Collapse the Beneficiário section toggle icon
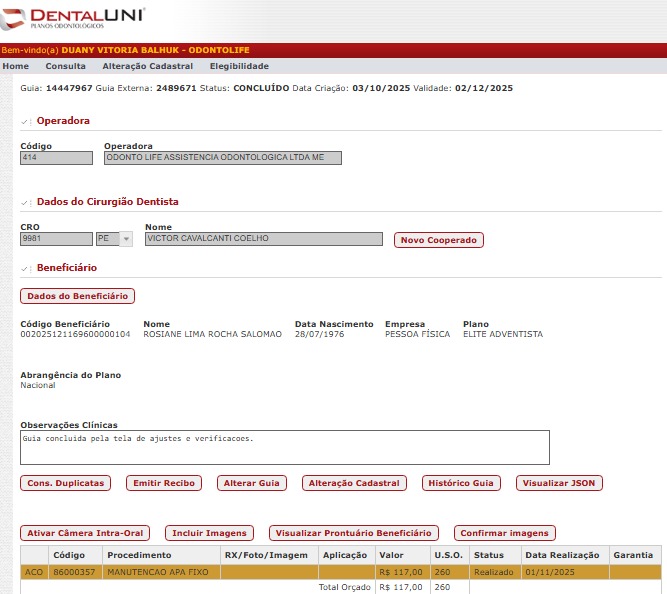The image size is (667, 594). [26, 268]
